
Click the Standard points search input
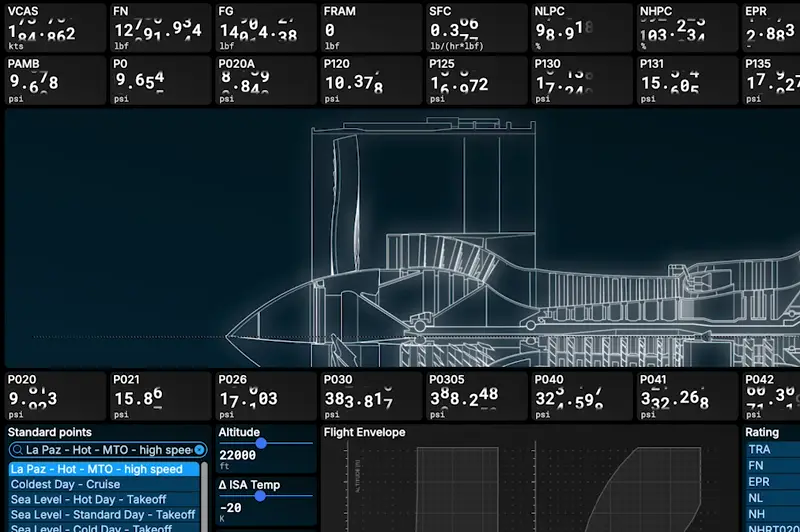click(108, 450)
